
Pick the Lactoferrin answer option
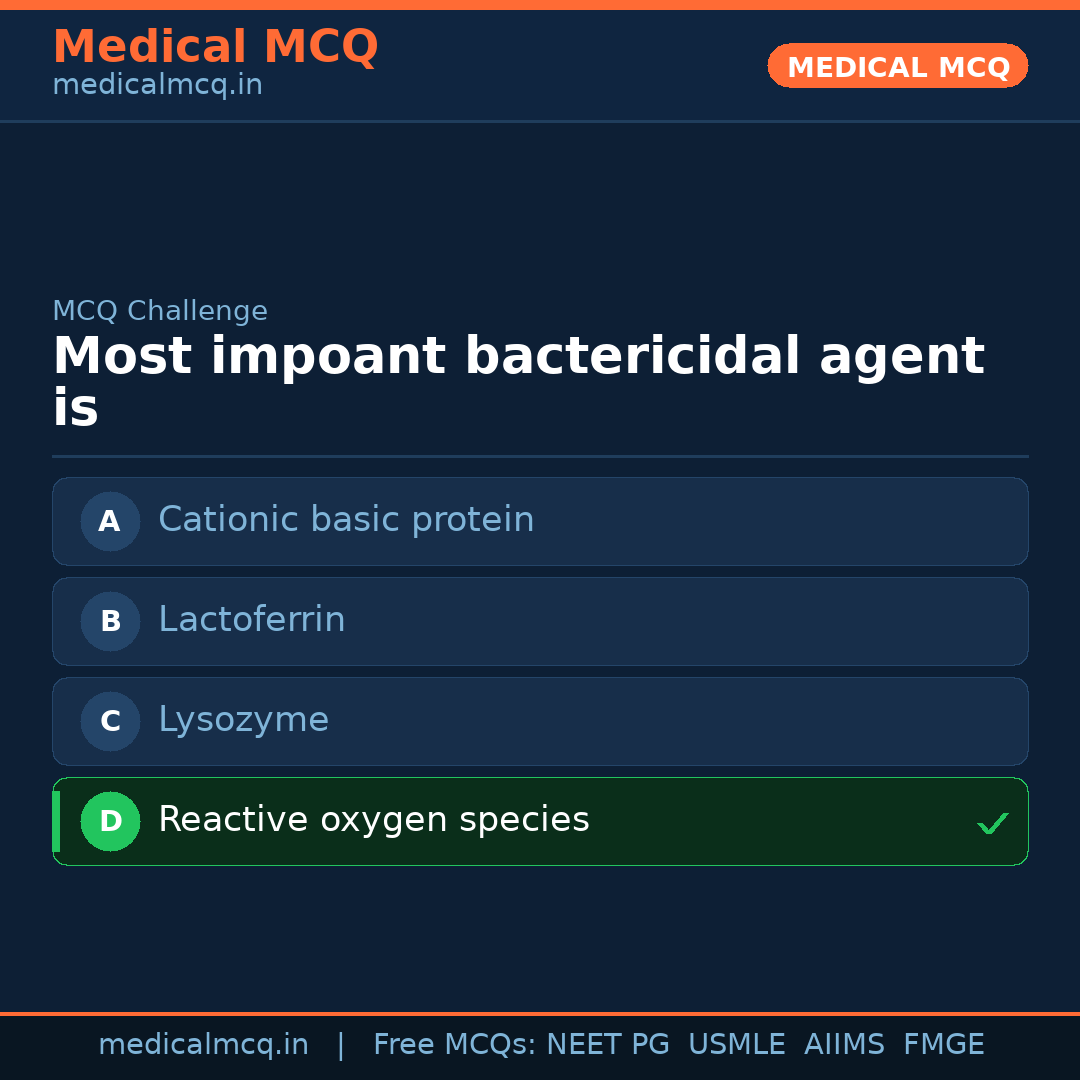252,620
